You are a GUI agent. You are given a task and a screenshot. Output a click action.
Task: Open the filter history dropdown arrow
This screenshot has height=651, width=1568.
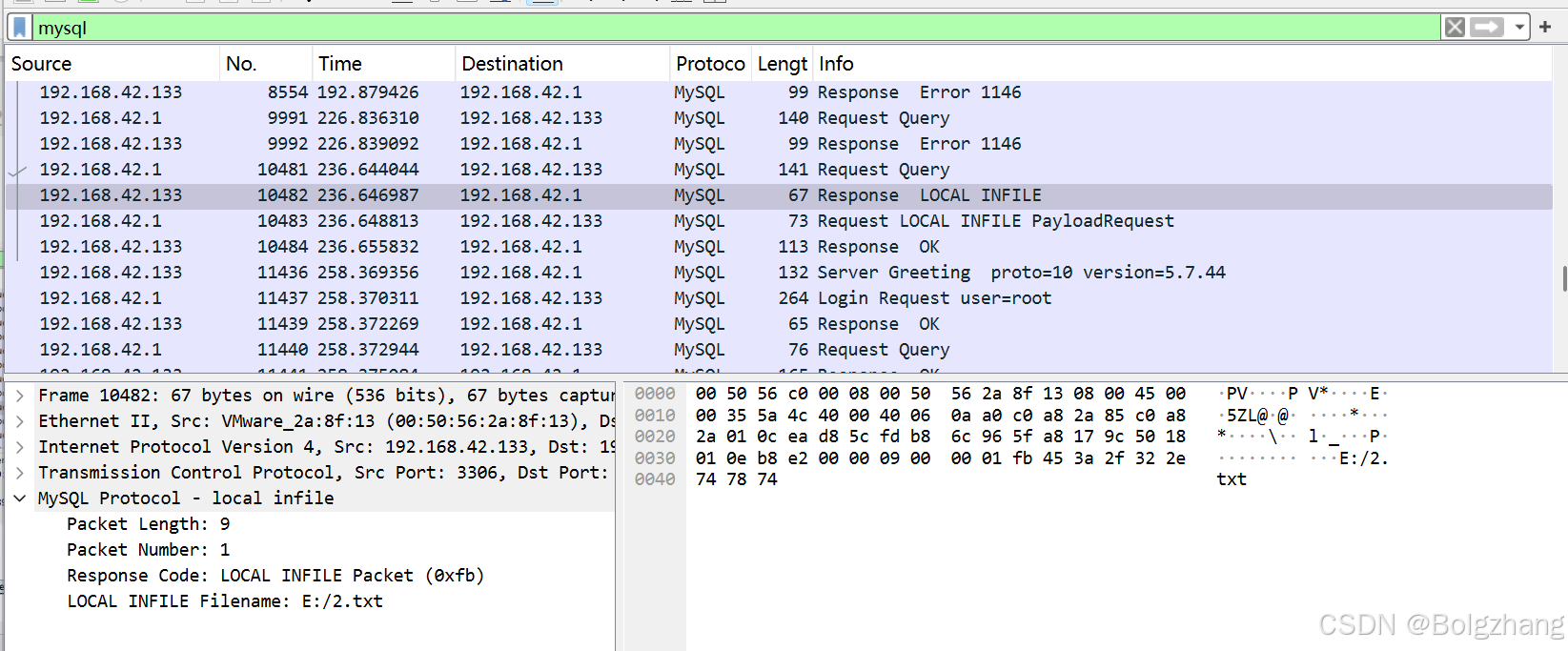[x=1519, y=28]
